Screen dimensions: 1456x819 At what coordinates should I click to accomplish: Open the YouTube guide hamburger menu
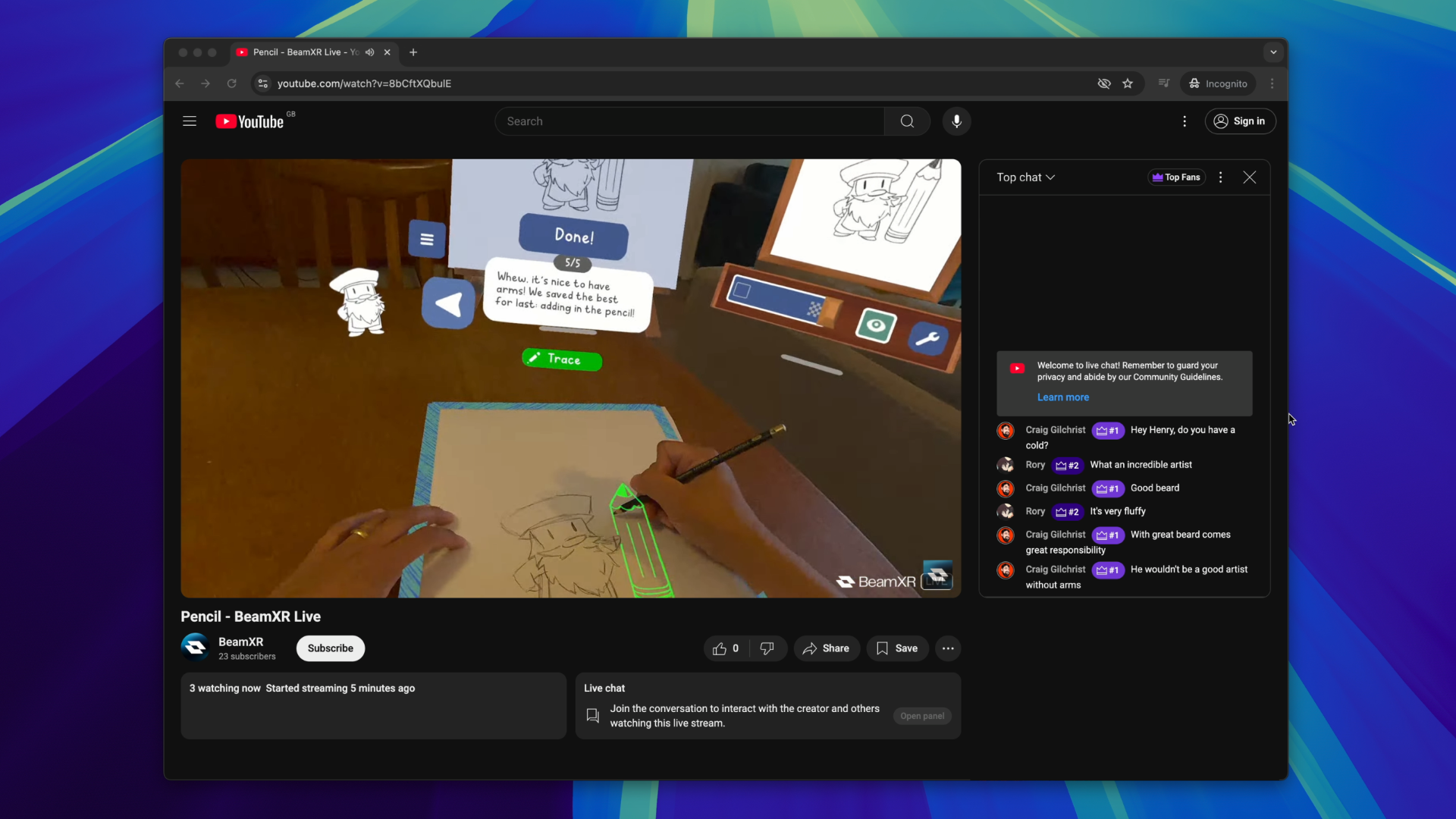tap(190, 121)
